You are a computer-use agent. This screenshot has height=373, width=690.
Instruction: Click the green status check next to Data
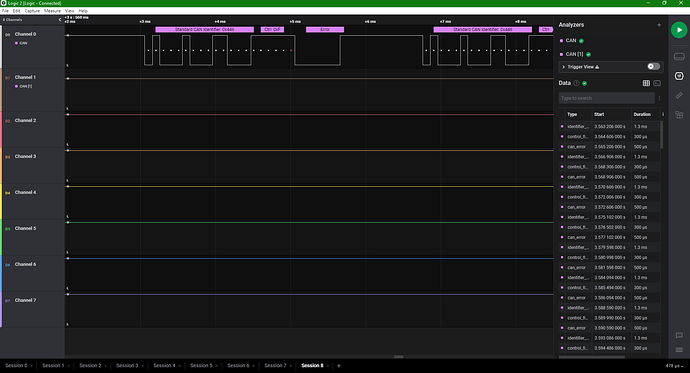[584, 83]
